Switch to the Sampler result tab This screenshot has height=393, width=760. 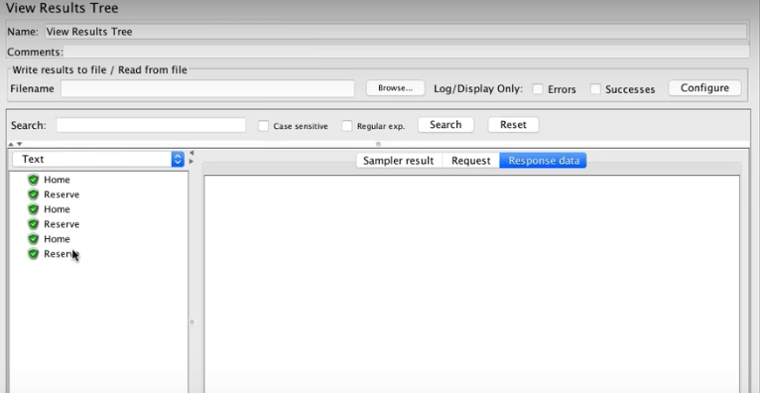tap(398, 160)
